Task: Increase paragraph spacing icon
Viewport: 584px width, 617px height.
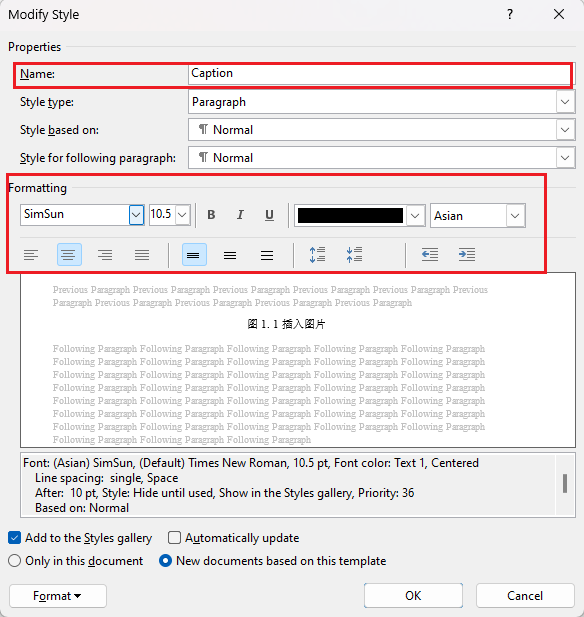Action: [317, 255]
